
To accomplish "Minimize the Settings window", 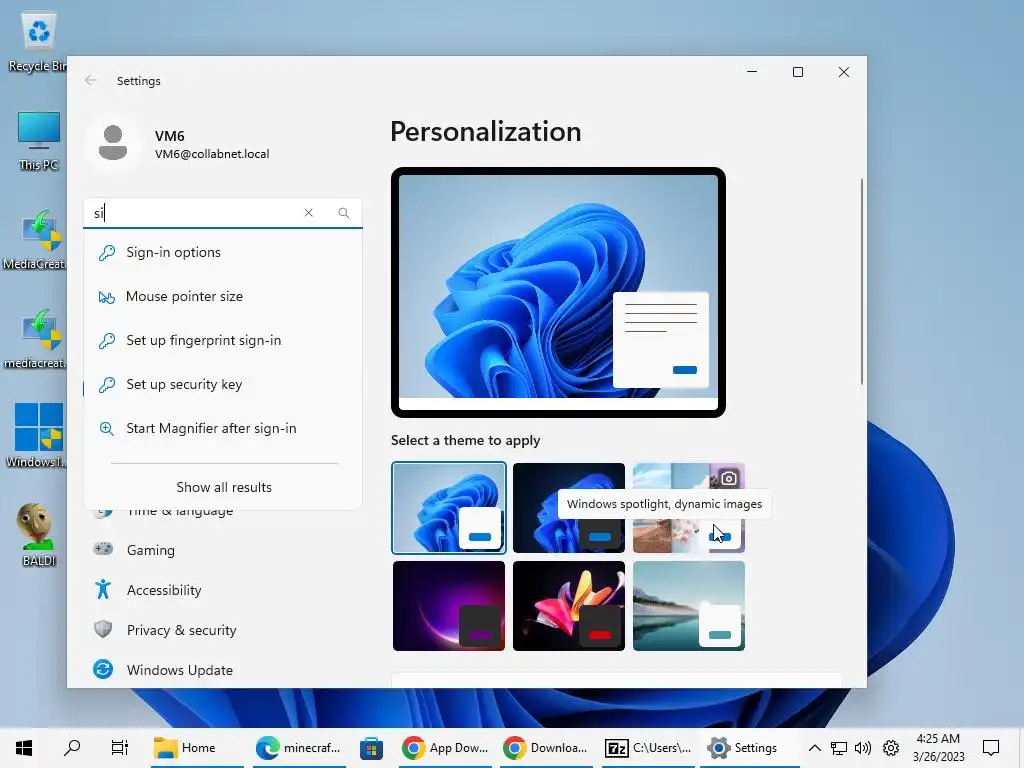I will pos(752,72).
